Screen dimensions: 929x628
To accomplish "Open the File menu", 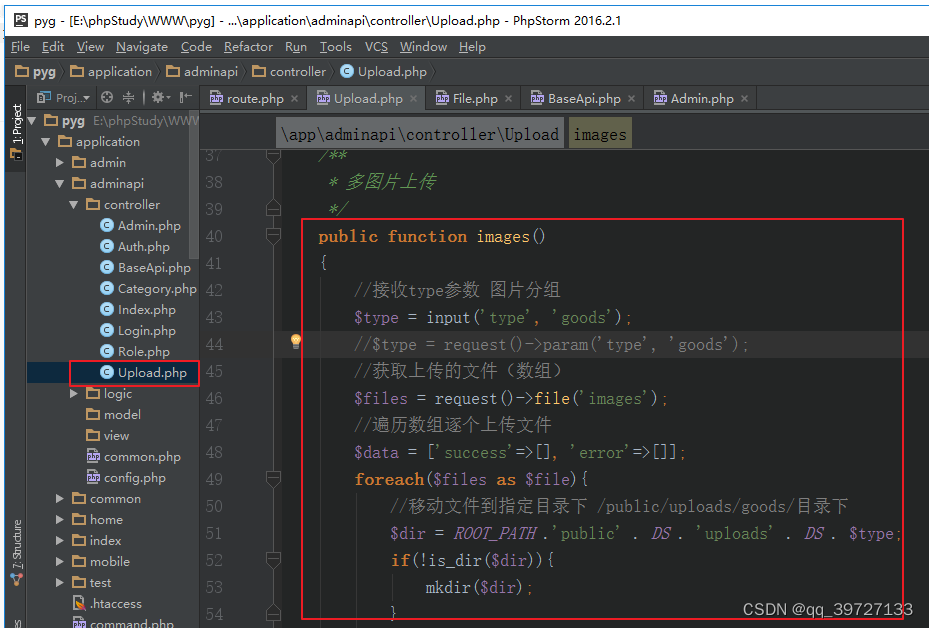I will click(x=20, y=47).
